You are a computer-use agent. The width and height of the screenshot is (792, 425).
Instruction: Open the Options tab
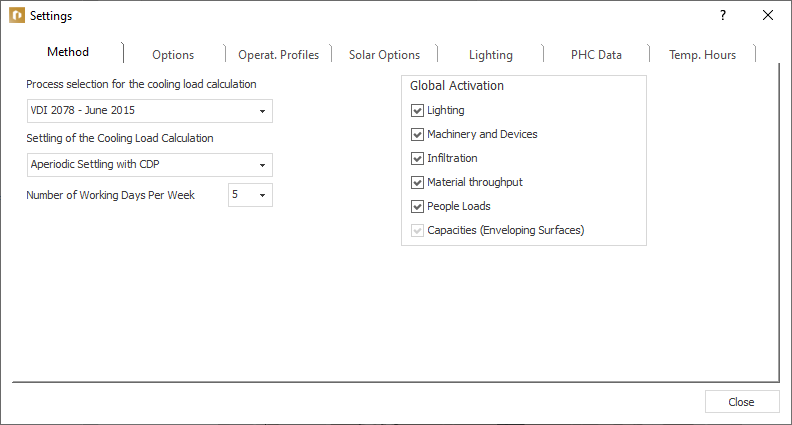pyautogui.click(x=173, y=55)
